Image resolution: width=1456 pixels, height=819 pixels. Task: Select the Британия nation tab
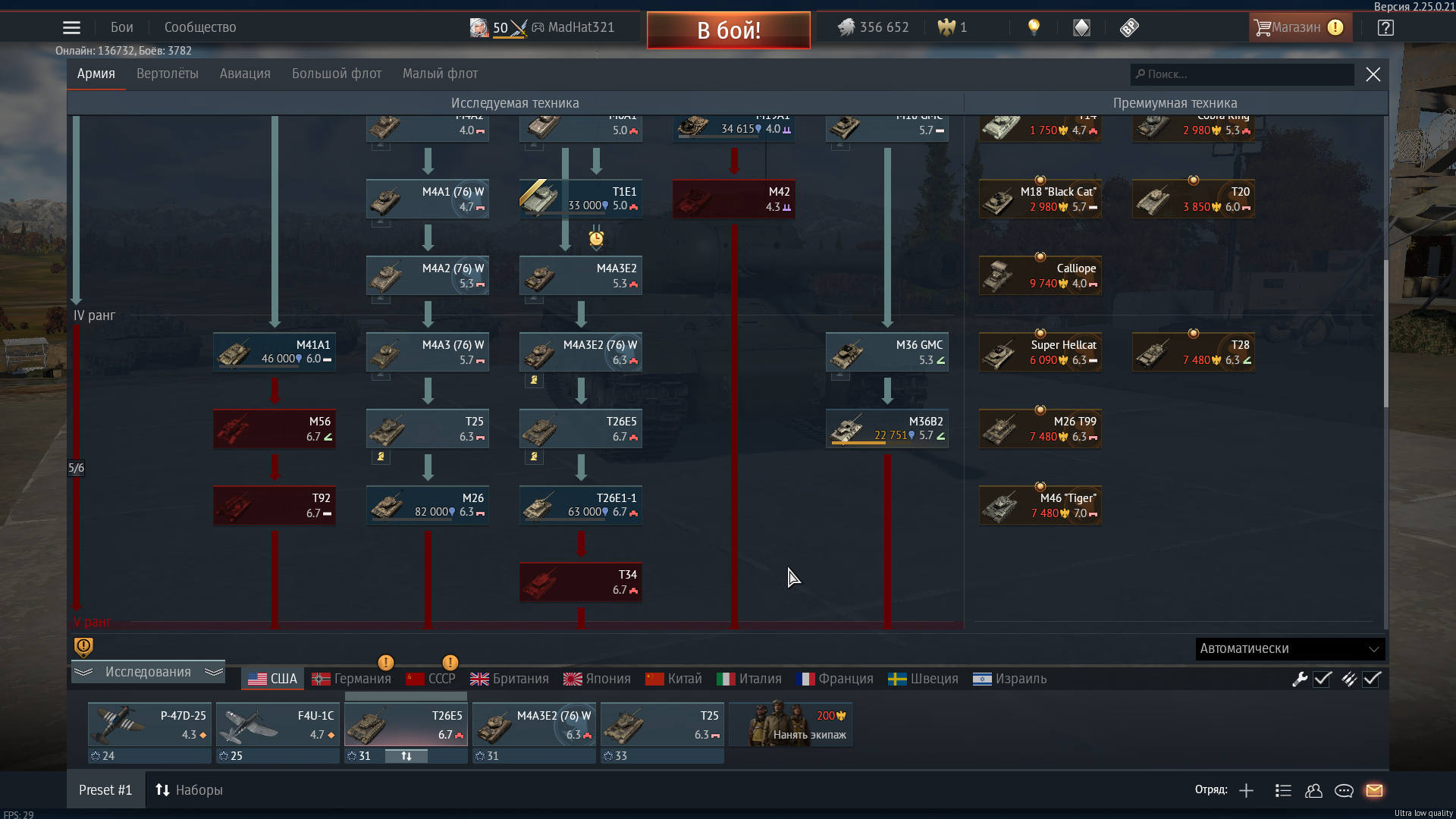(x=510, y=679)
